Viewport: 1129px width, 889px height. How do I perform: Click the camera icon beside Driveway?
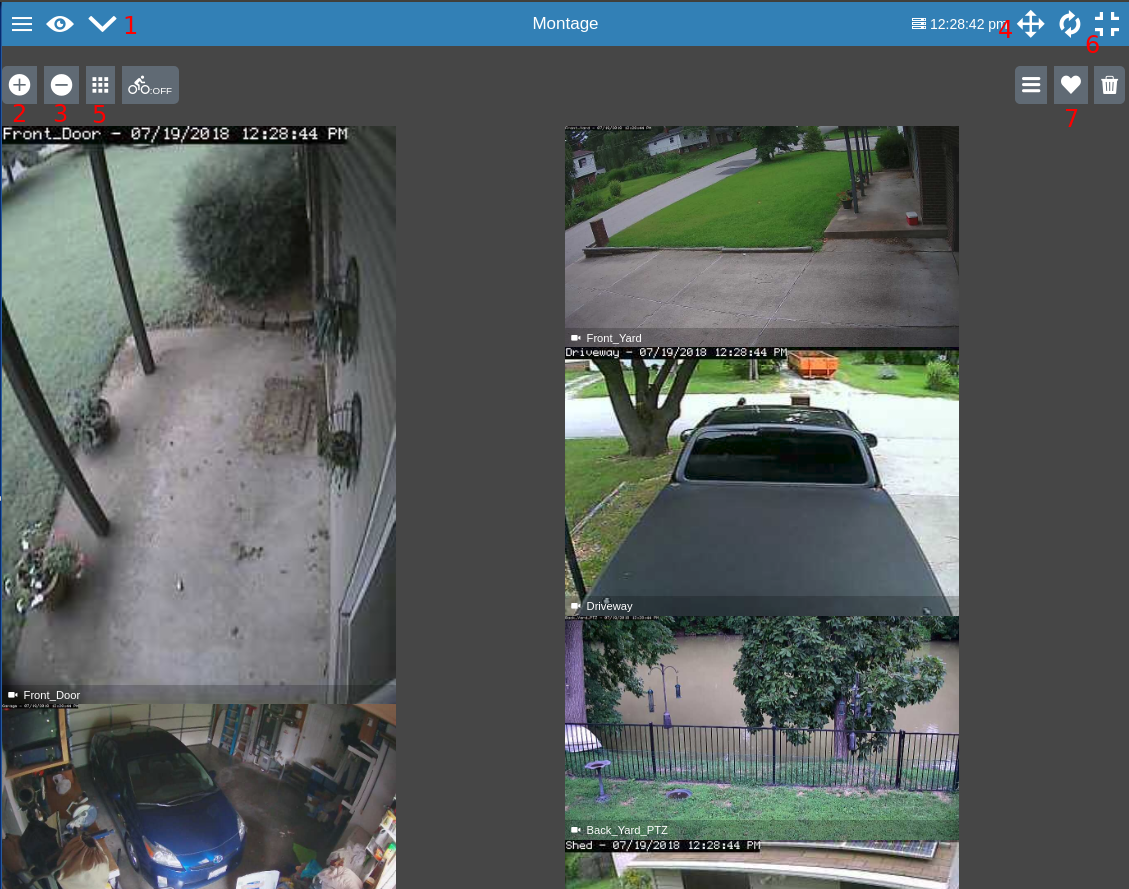[x=575, y=606]
